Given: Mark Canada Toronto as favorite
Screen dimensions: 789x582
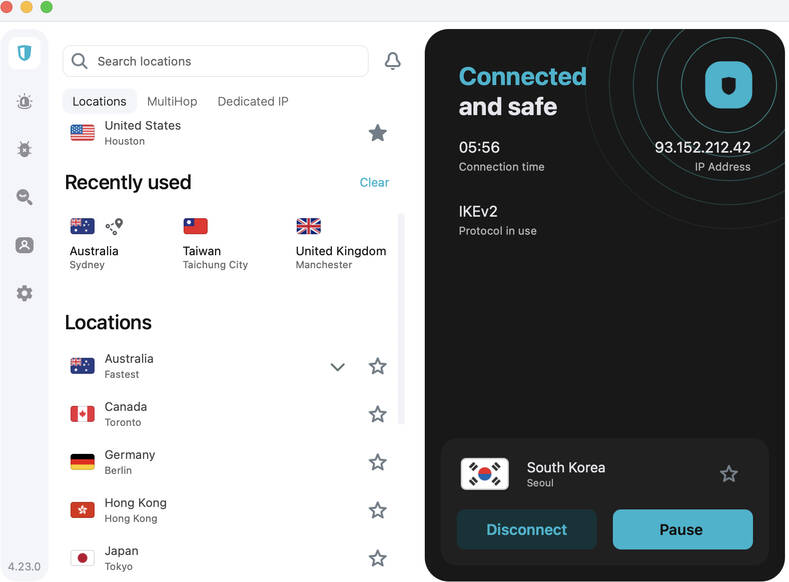Looking at the screenshot, I should click(377, 414).
